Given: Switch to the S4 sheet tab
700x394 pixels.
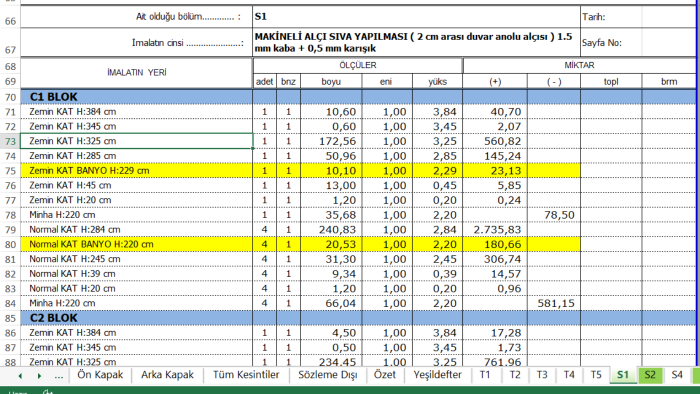Looking at the screenshot, I should 677,375.
